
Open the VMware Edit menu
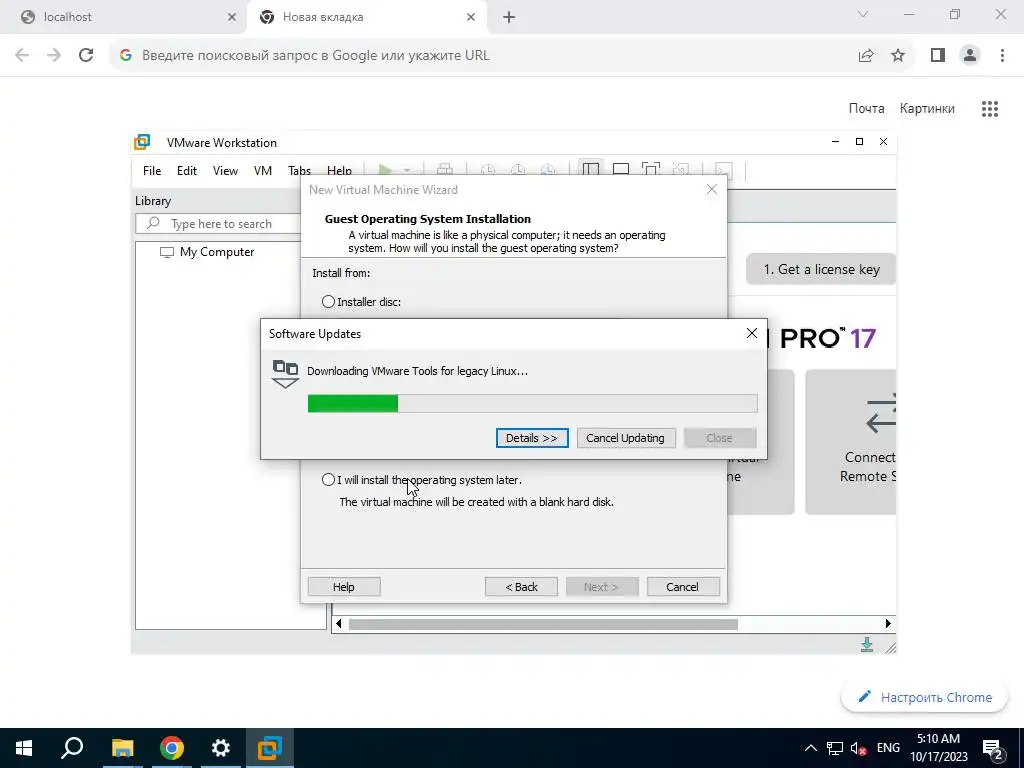pyautogui.click(x=187, y=170)
